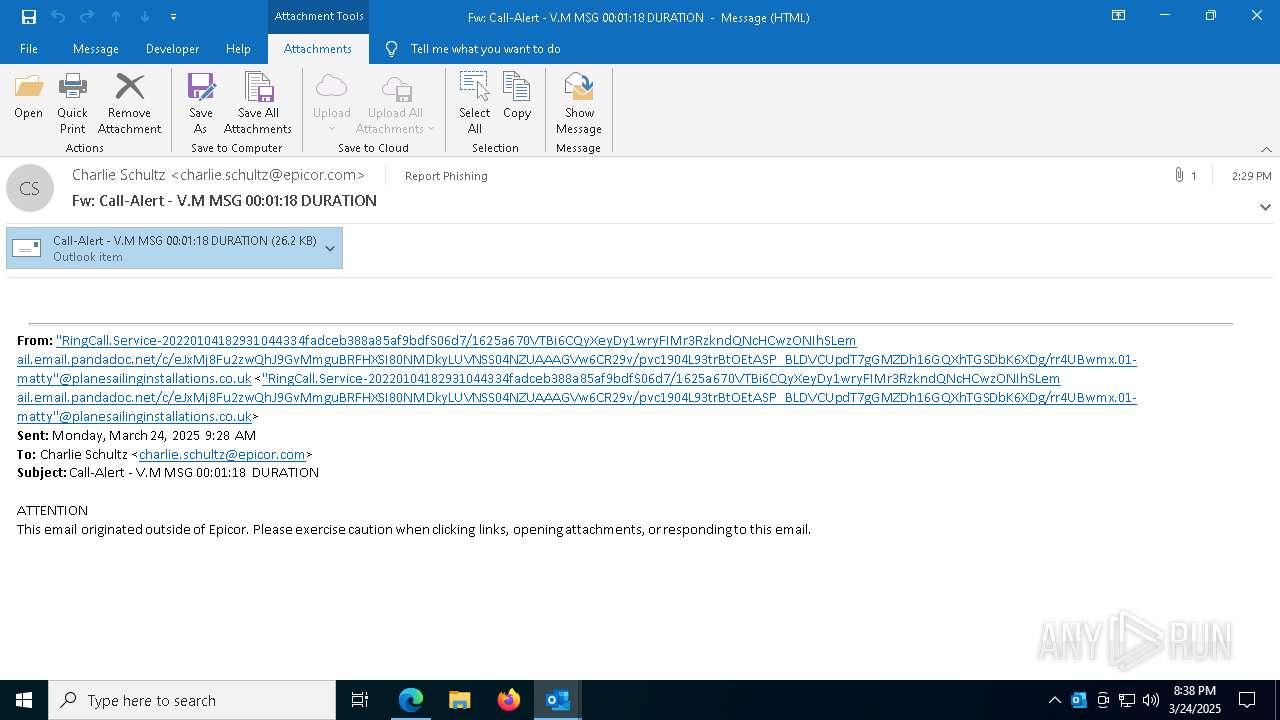
Task: Open the Help tab
Action: click(238, 48)
